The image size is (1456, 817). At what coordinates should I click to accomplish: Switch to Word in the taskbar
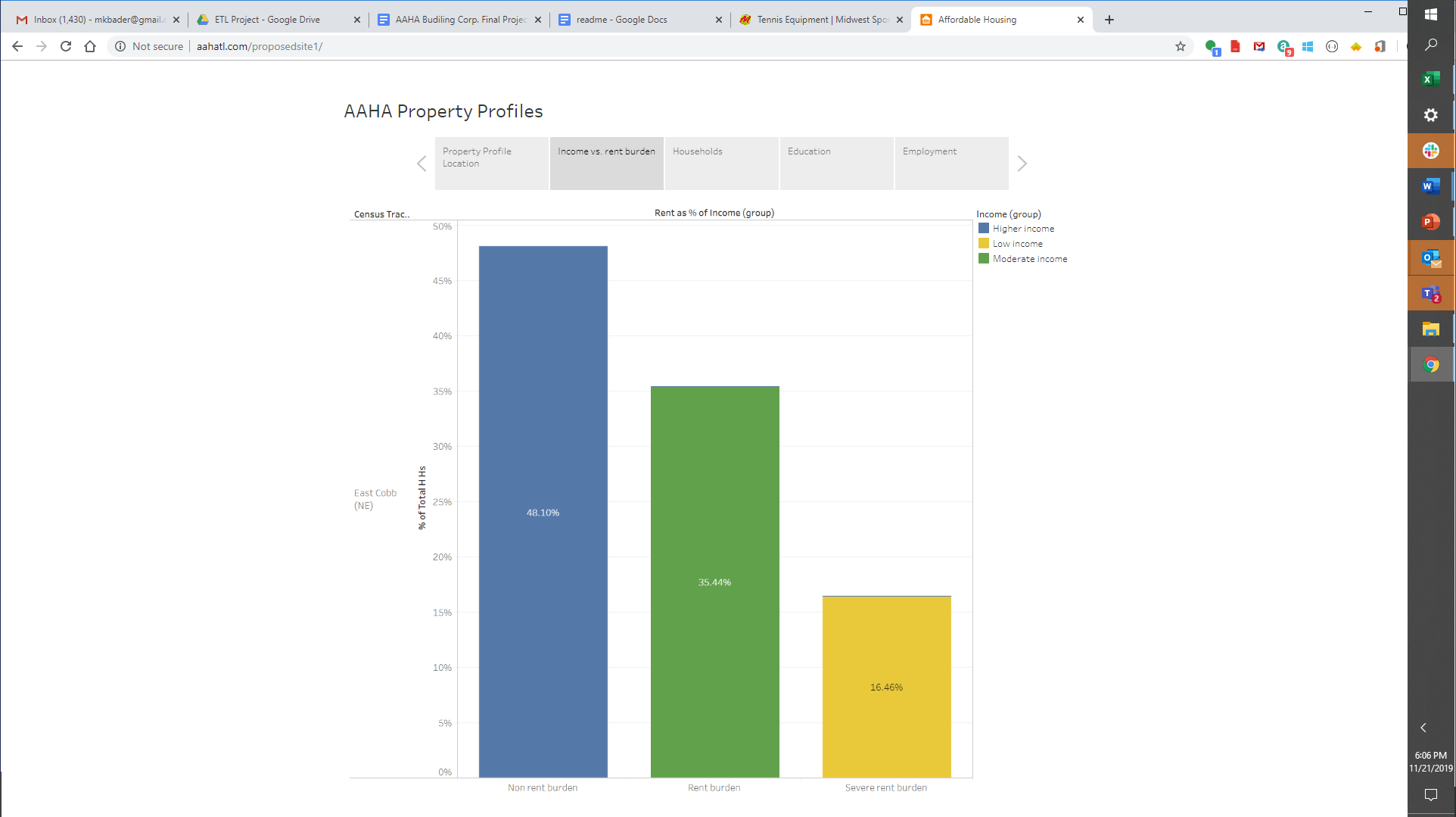tap(1431, 186)
